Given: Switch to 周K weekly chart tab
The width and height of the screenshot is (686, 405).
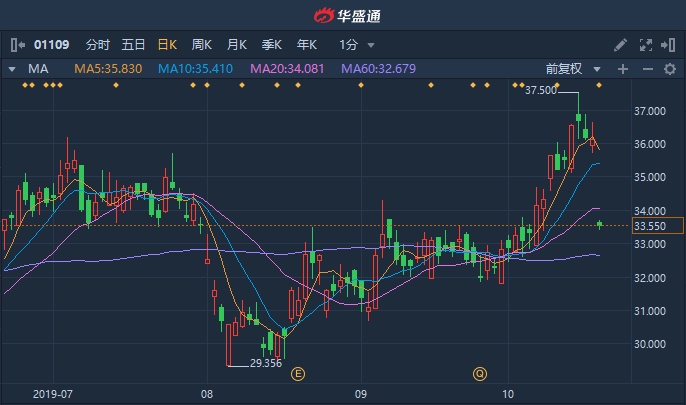Looking at the screenshot, I should [x=202, y=45].
